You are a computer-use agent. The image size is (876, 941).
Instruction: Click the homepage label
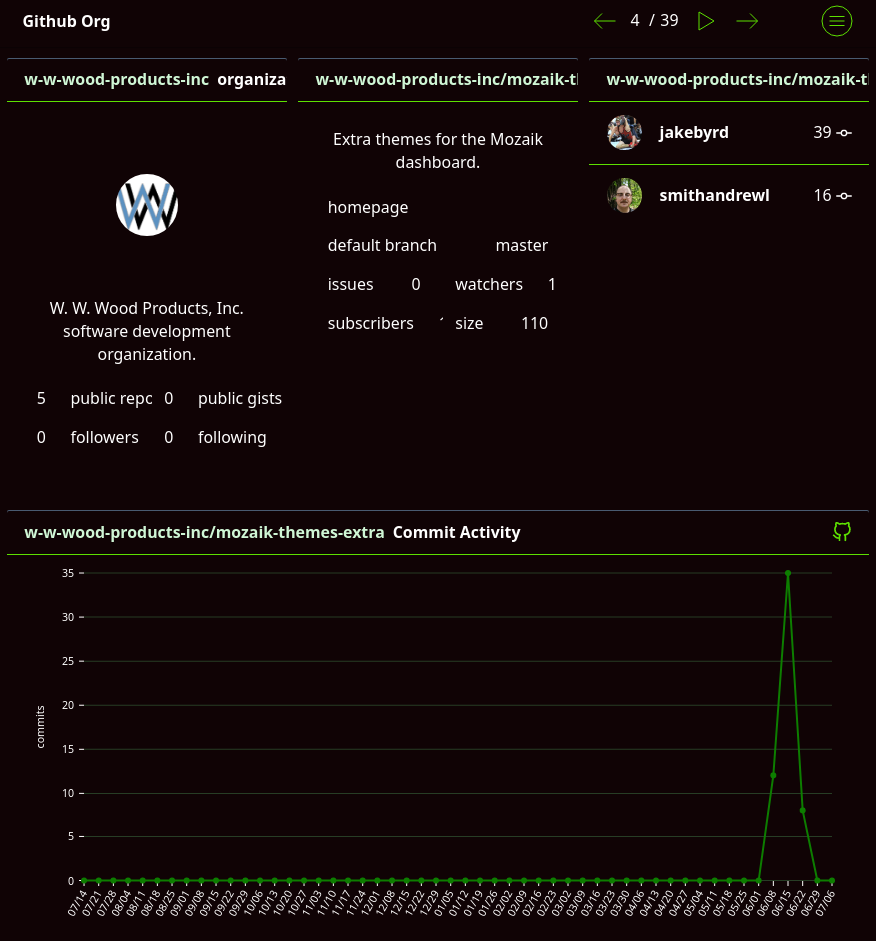pyautogui.click(x=368, y=208)
